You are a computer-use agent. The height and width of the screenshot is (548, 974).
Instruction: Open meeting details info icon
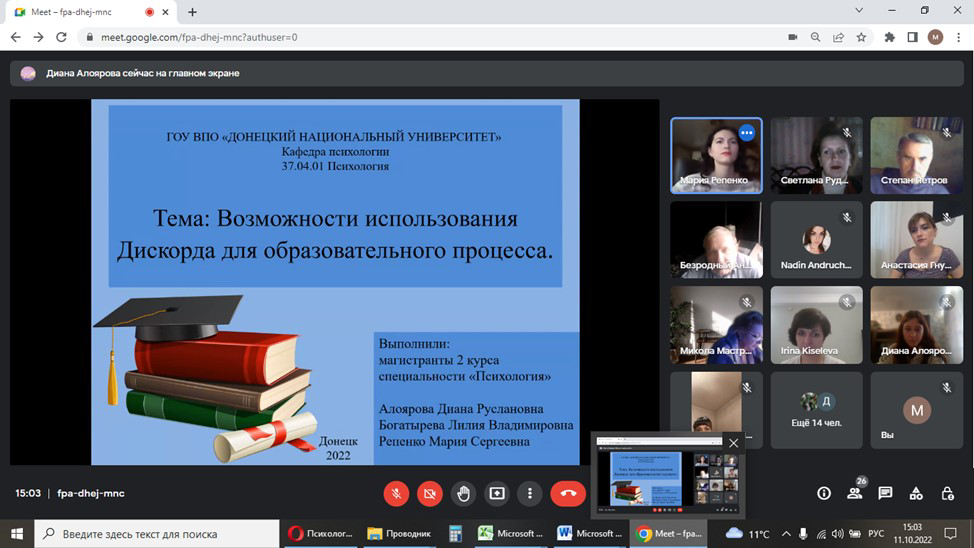(824, 493)
